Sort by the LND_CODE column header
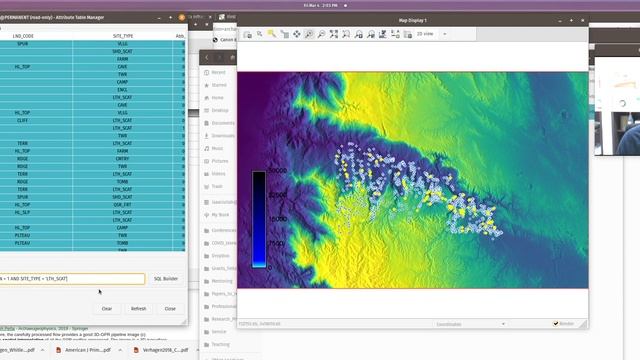Image resolution: width=640 pixels, height=360 pixels. tap(23, 36)
